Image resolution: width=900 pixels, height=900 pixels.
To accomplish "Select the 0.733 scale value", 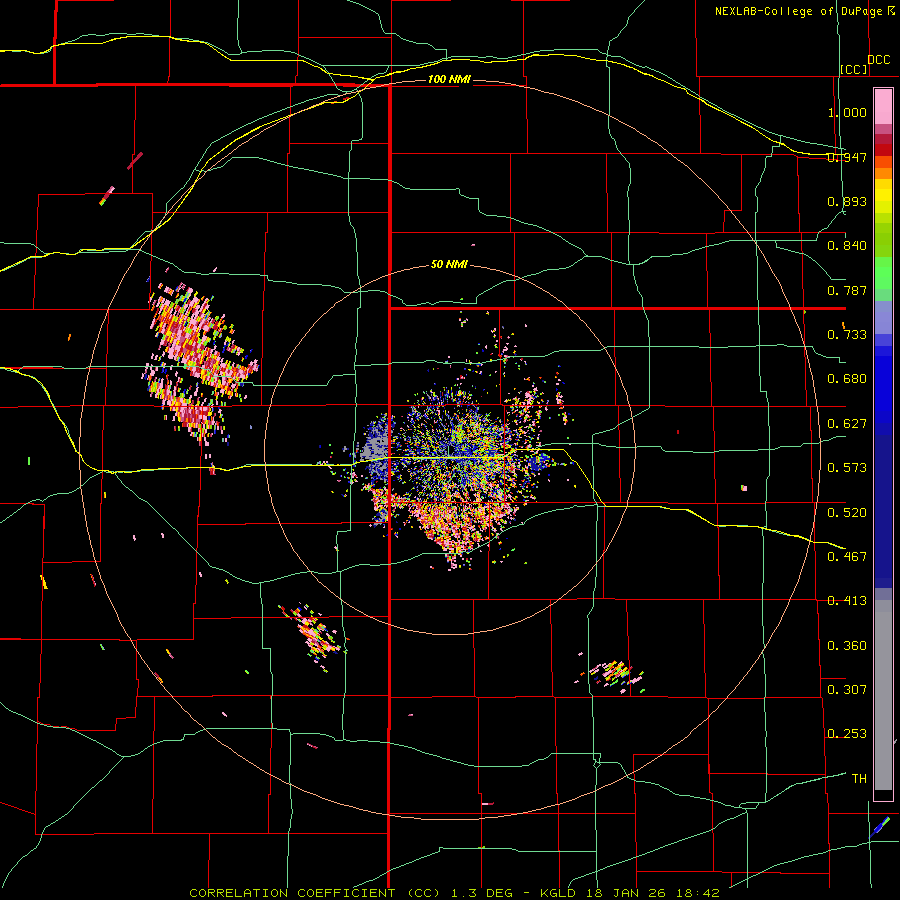I will point(847,335).
